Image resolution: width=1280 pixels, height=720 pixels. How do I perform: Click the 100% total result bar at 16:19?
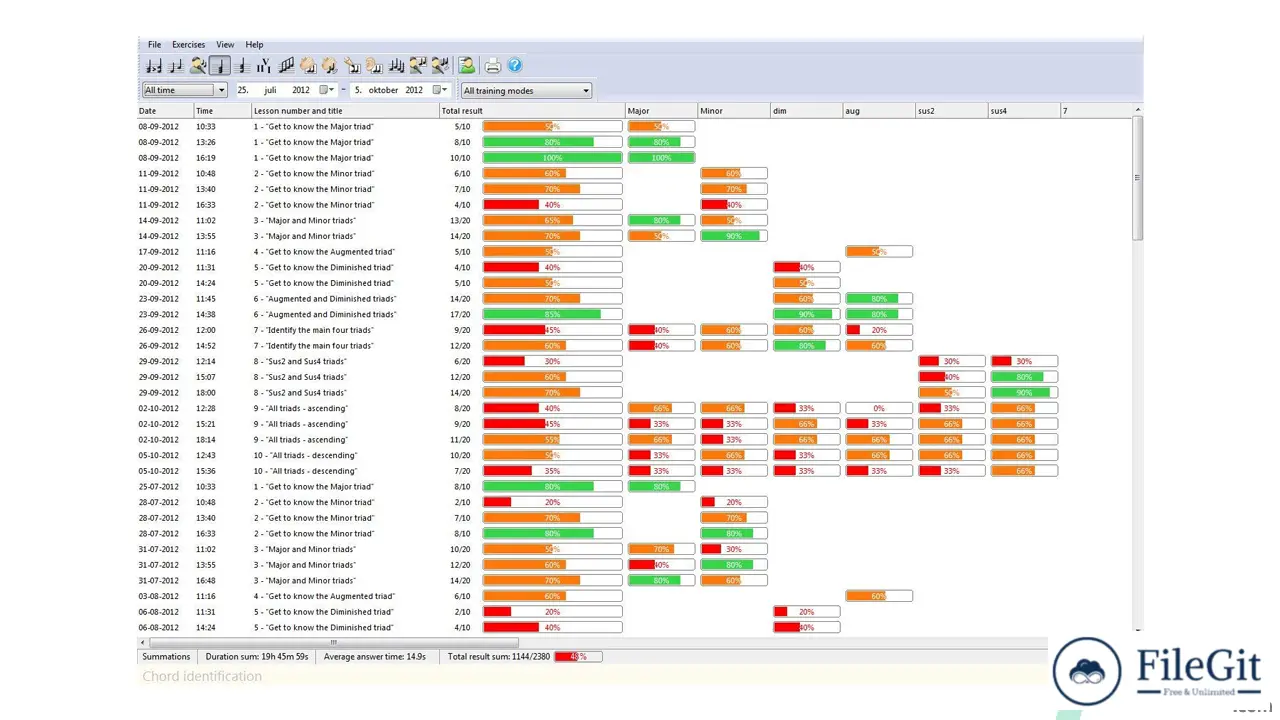pyautogui.click(x=552, y=158)
